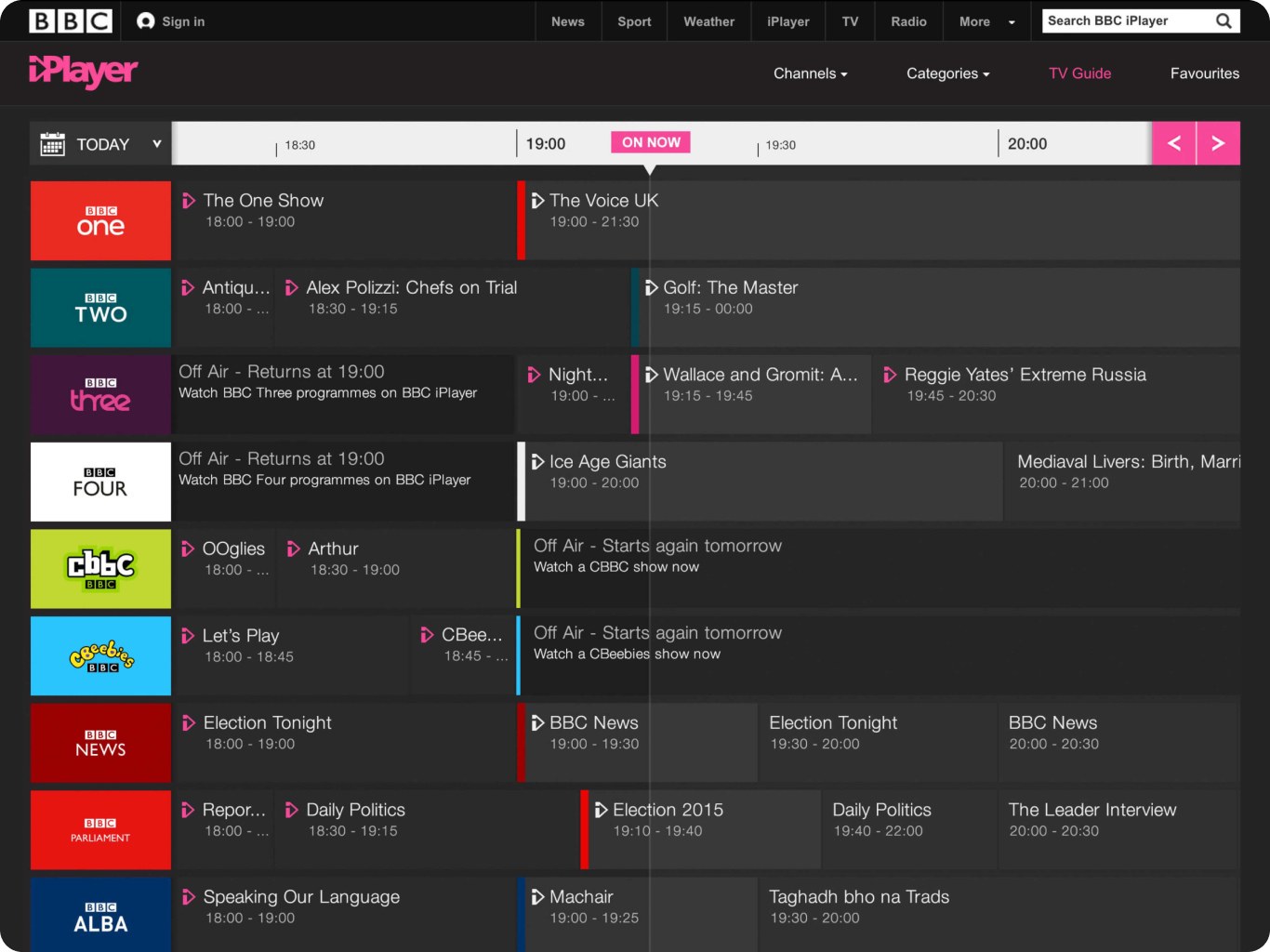Image resolution: width=1270 pixels, height=952 pixels.
Task: Click play icon next to Golf: The Master
Action: tap(652, 288)
